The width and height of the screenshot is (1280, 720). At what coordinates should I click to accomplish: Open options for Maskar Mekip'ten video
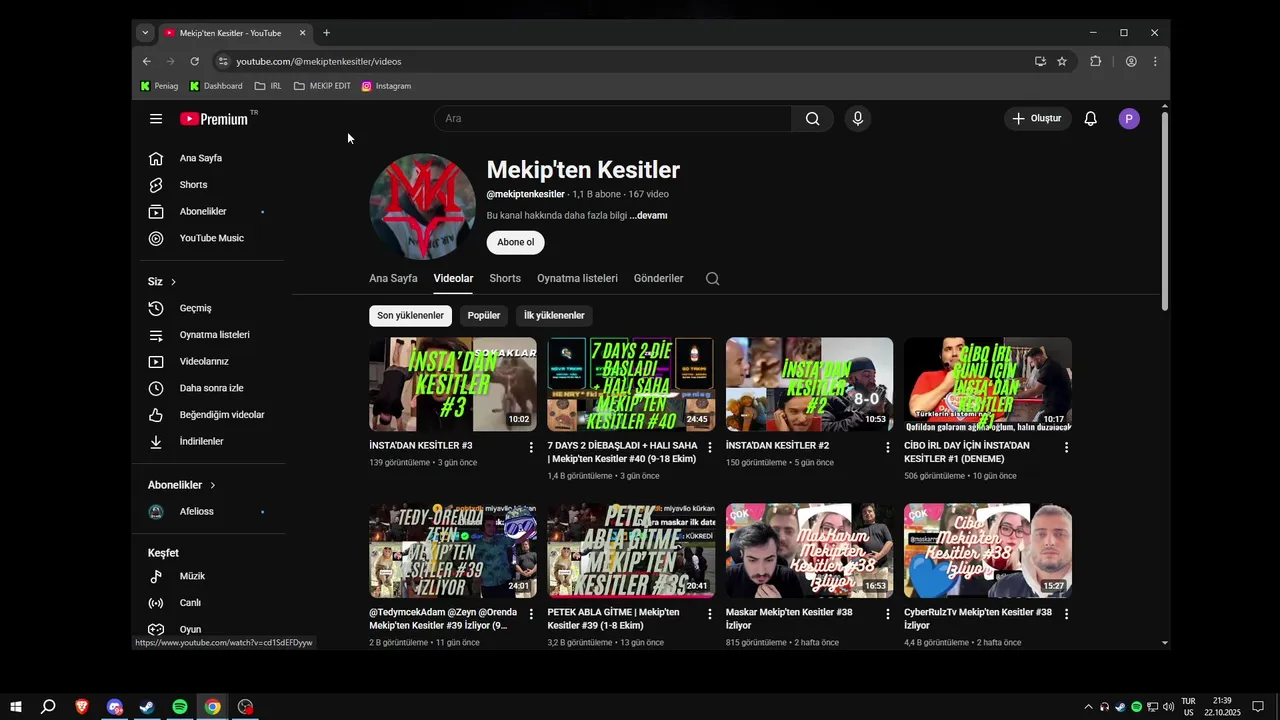(x=887, y=614)
